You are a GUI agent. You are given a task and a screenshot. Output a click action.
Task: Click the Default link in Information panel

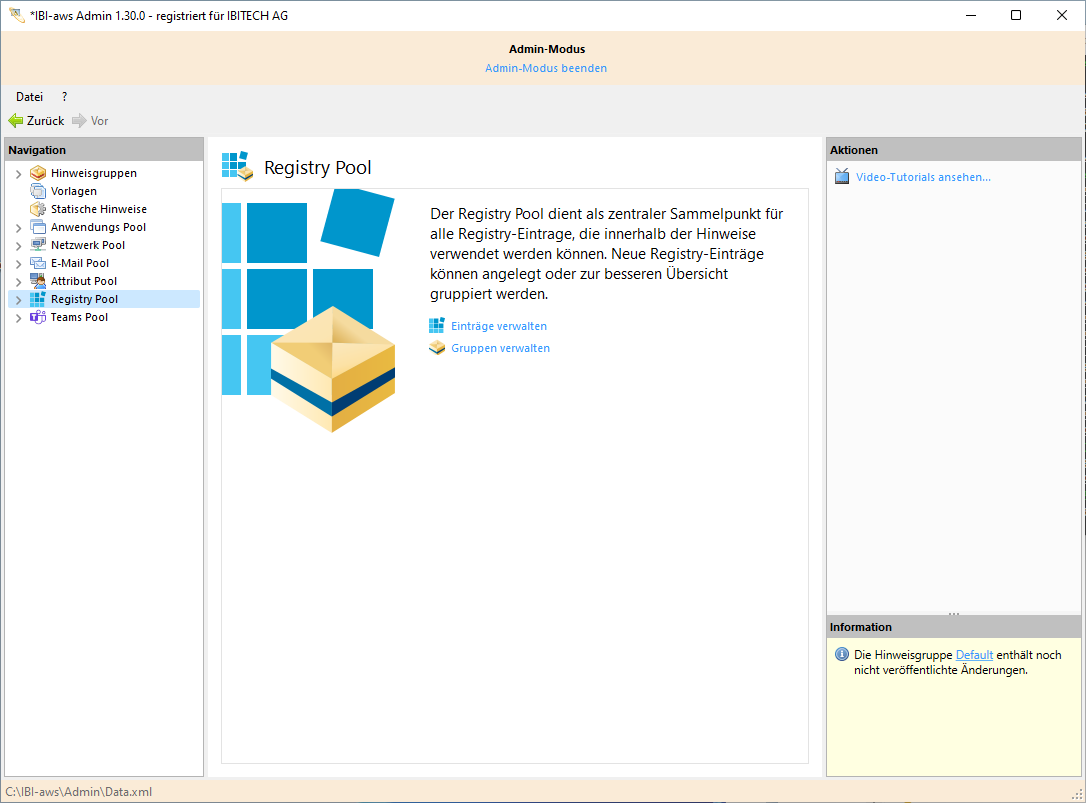pos(974,655)
